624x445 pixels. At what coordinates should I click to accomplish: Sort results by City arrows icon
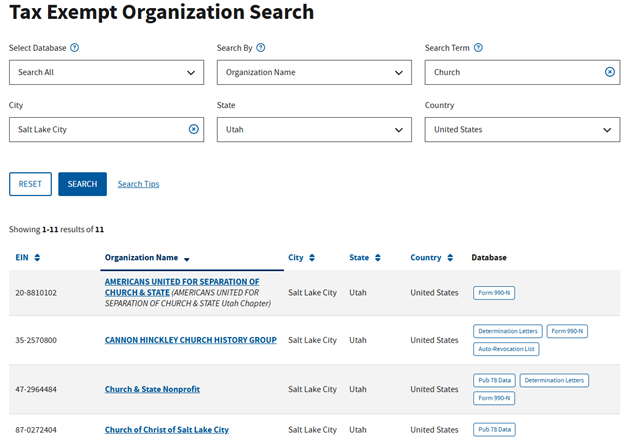(312, 258)
